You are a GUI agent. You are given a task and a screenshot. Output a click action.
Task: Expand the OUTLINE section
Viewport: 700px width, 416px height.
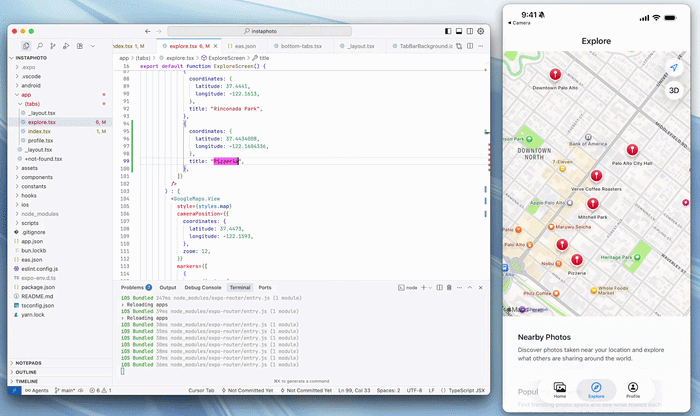point(28,372)
